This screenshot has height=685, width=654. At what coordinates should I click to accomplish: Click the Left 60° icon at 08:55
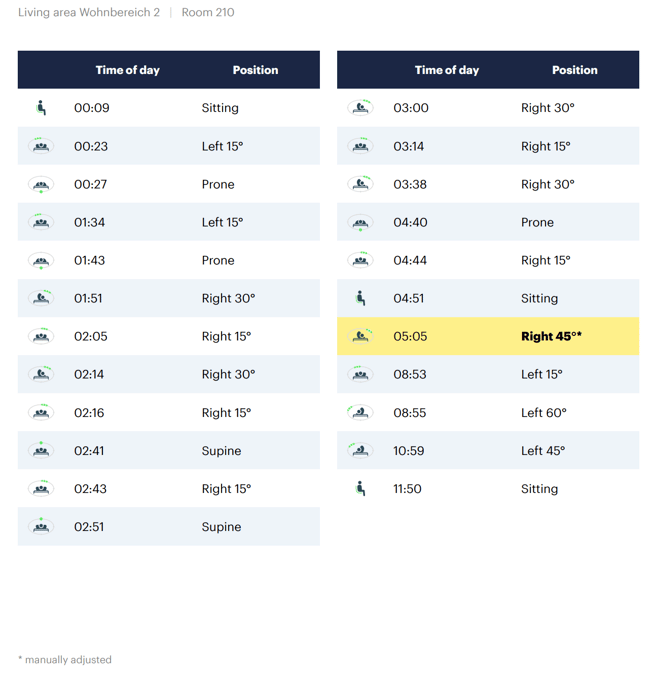point(360,412)
